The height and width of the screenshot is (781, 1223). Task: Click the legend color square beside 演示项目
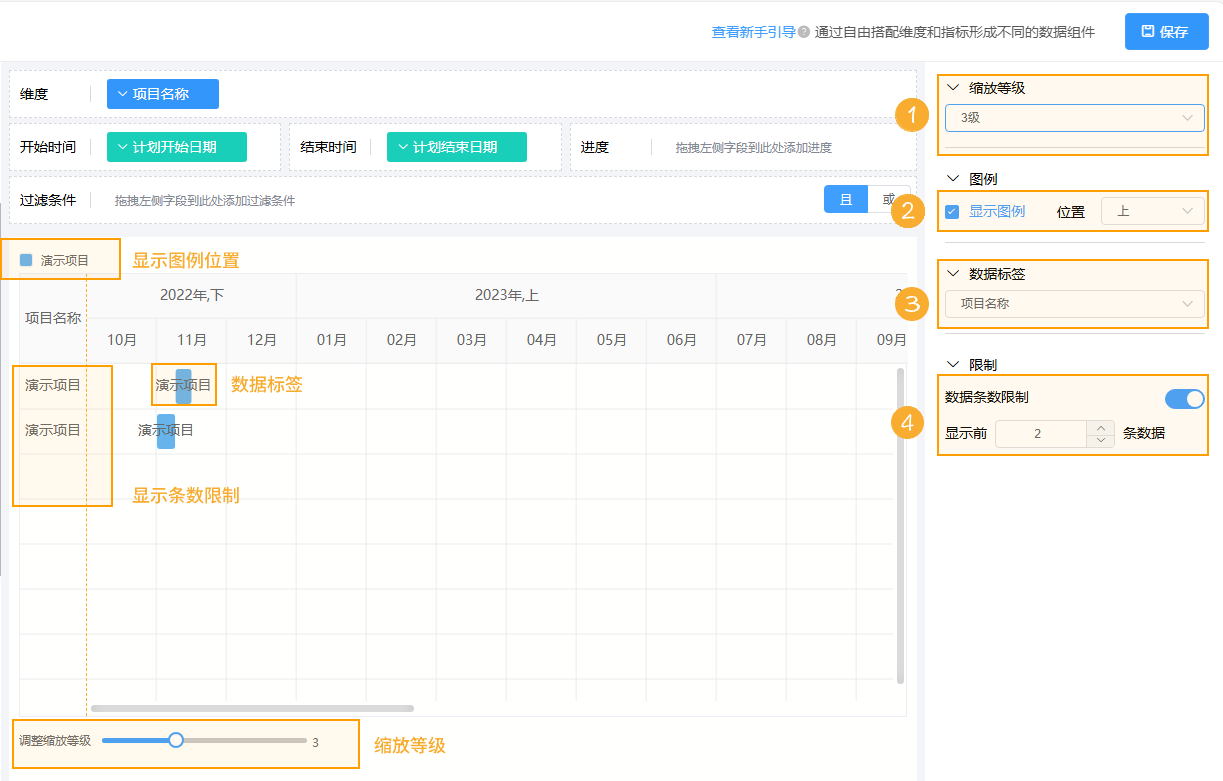(x=26, y=258)
